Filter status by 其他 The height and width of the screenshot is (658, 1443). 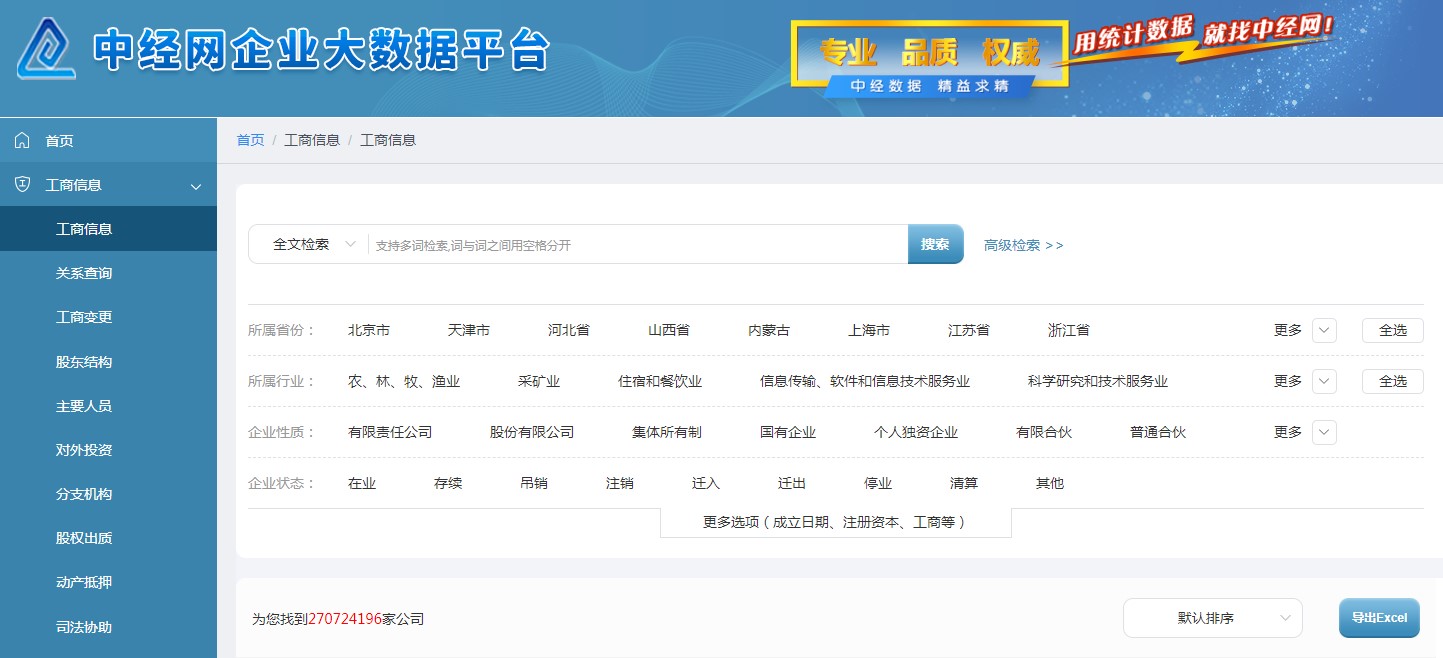pos(1050,483)
